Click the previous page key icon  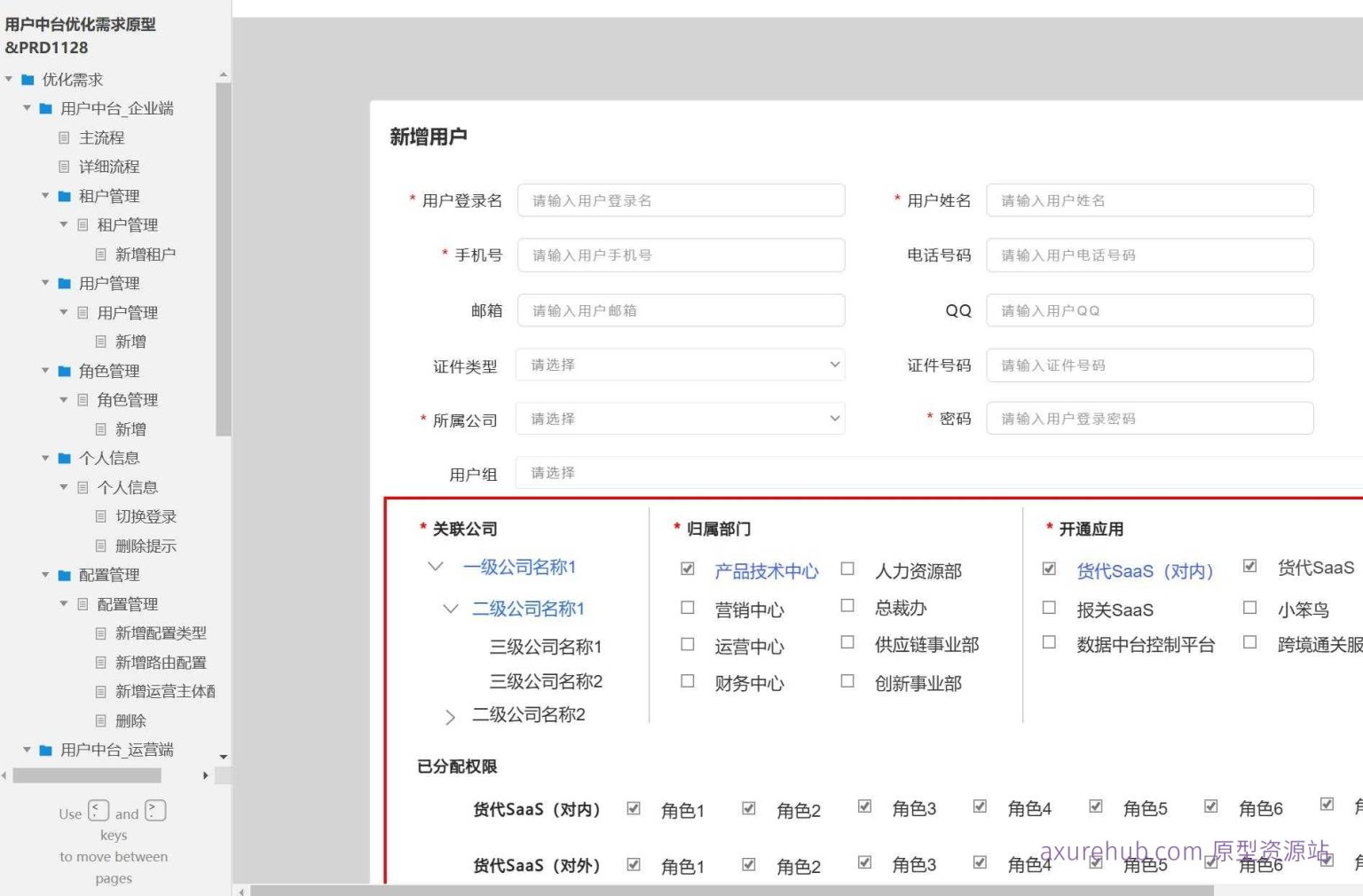pyautogui.click(x=98, y=812)
